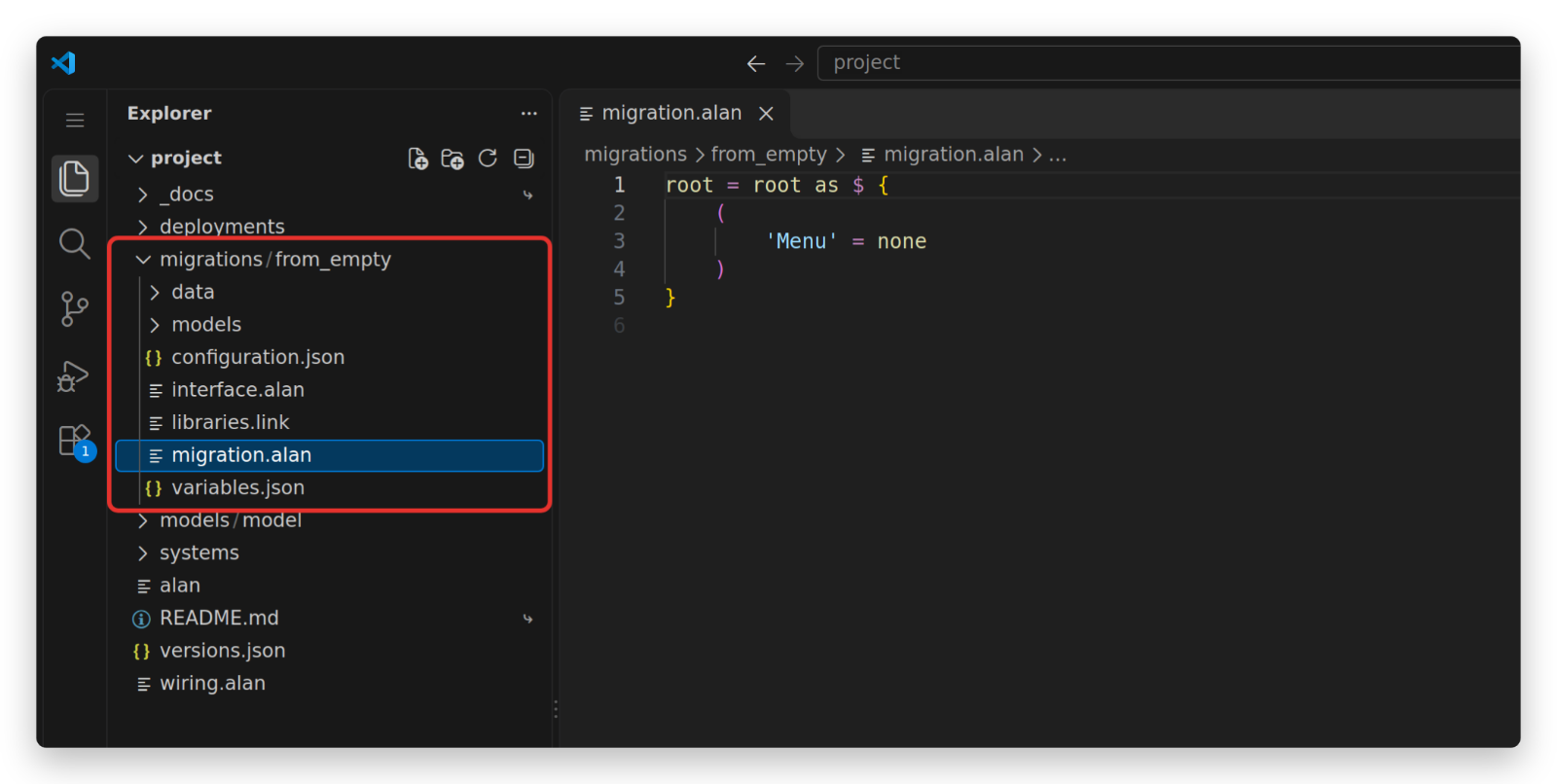Click the project search box in title bar
This screenshot has width=1557, height=784.
pyautogui.click(x=1168, y=63)
